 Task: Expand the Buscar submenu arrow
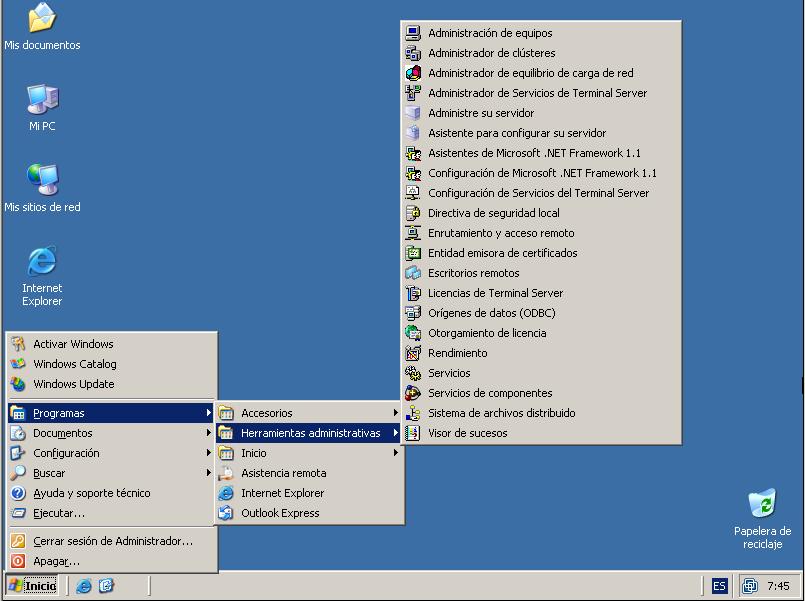[x=208, y=473]
